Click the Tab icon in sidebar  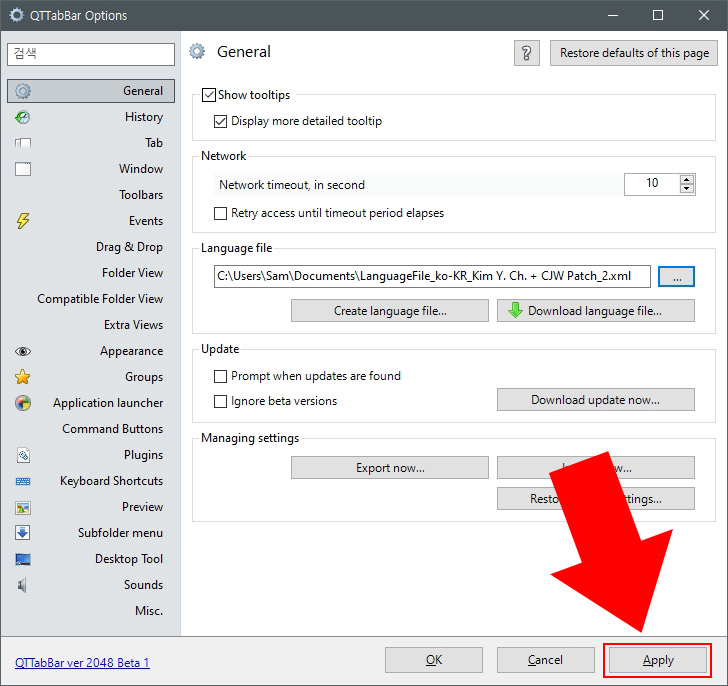tap(23, 143)
